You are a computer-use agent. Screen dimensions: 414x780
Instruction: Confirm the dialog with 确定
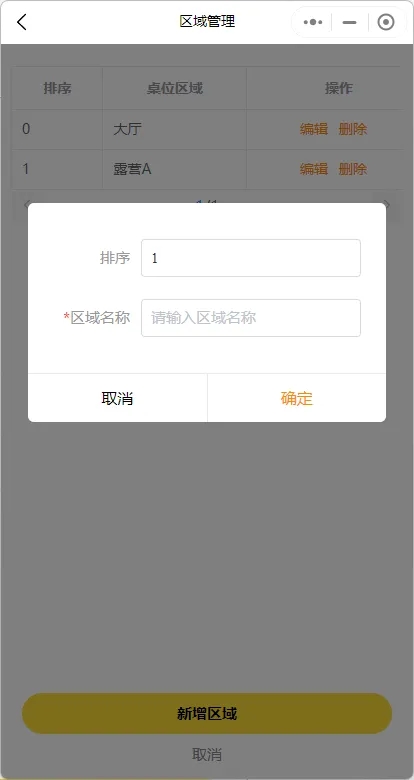pyautogui.click(x=297, y=398)
